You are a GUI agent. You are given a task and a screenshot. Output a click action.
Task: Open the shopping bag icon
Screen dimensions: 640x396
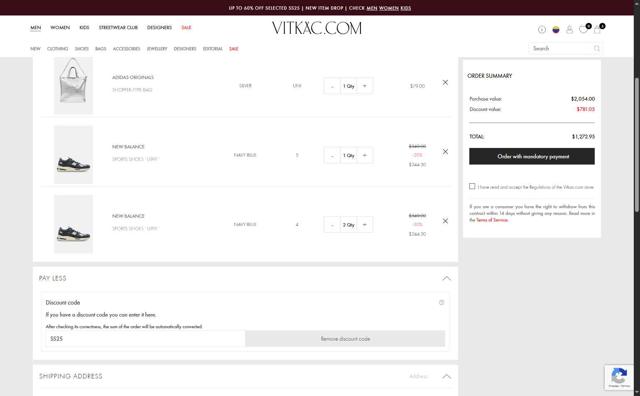(x=598, y=29)
